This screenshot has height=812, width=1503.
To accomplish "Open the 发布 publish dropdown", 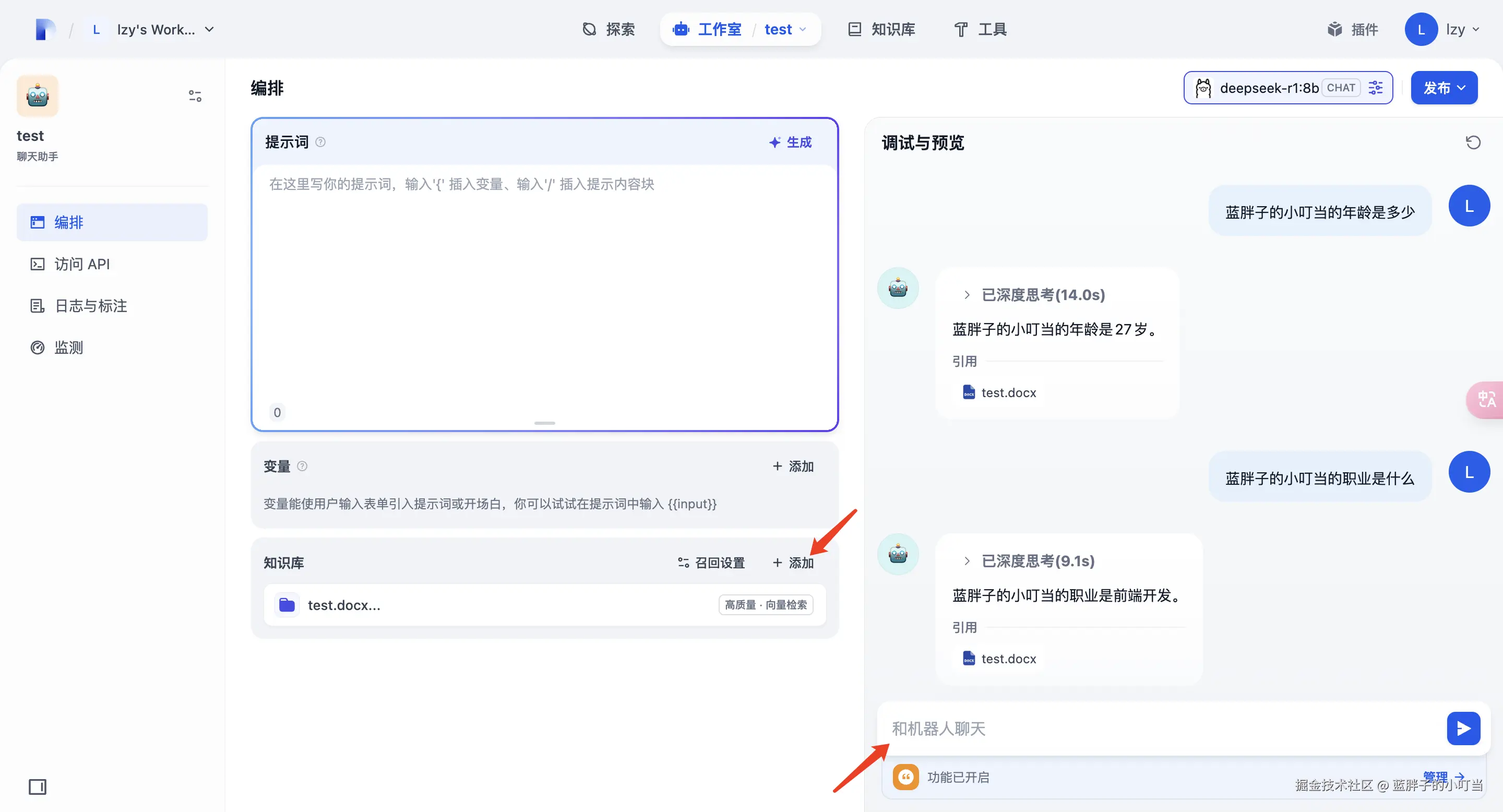I will 1444,88.
